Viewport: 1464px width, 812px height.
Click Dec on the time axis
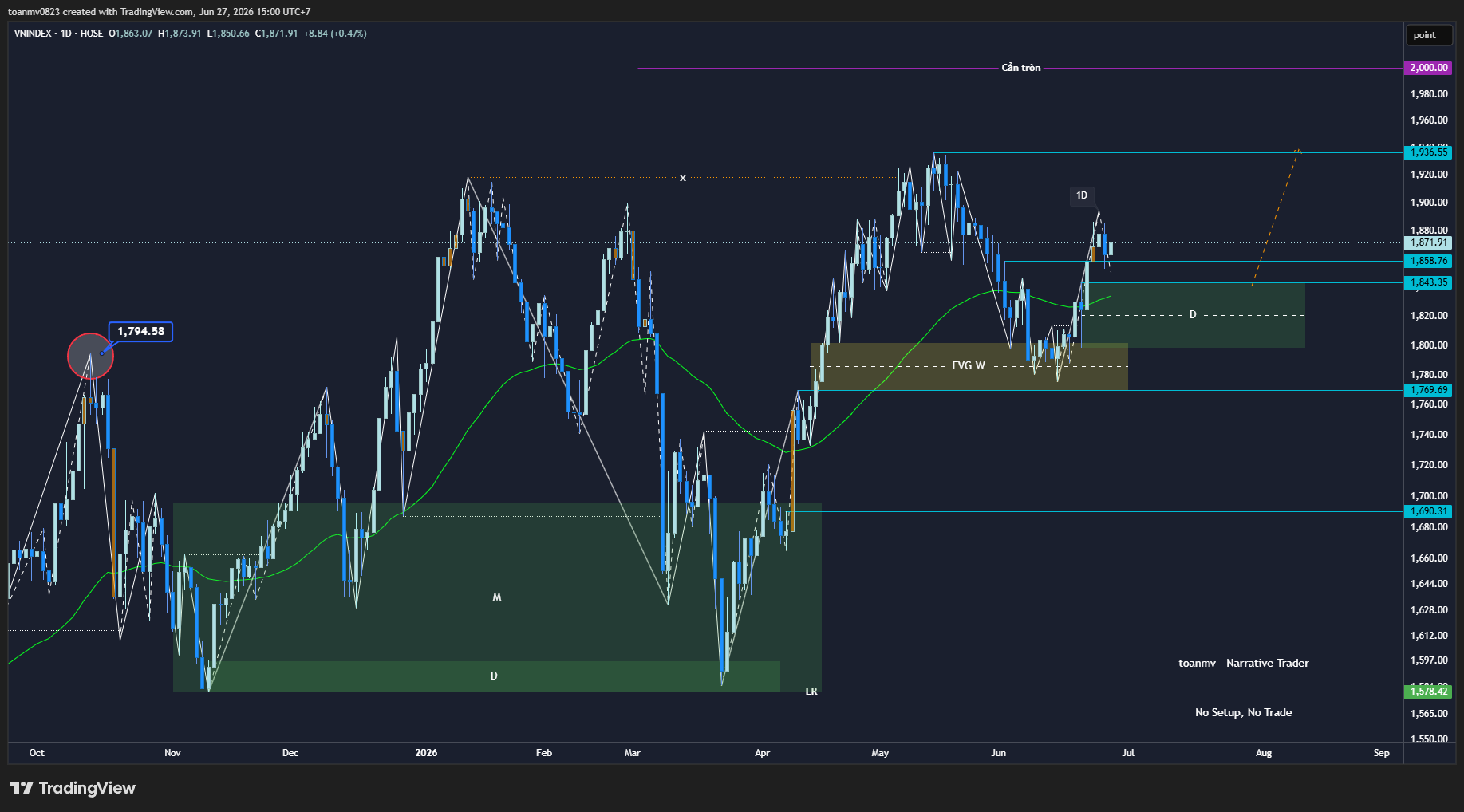click(290, 753)
